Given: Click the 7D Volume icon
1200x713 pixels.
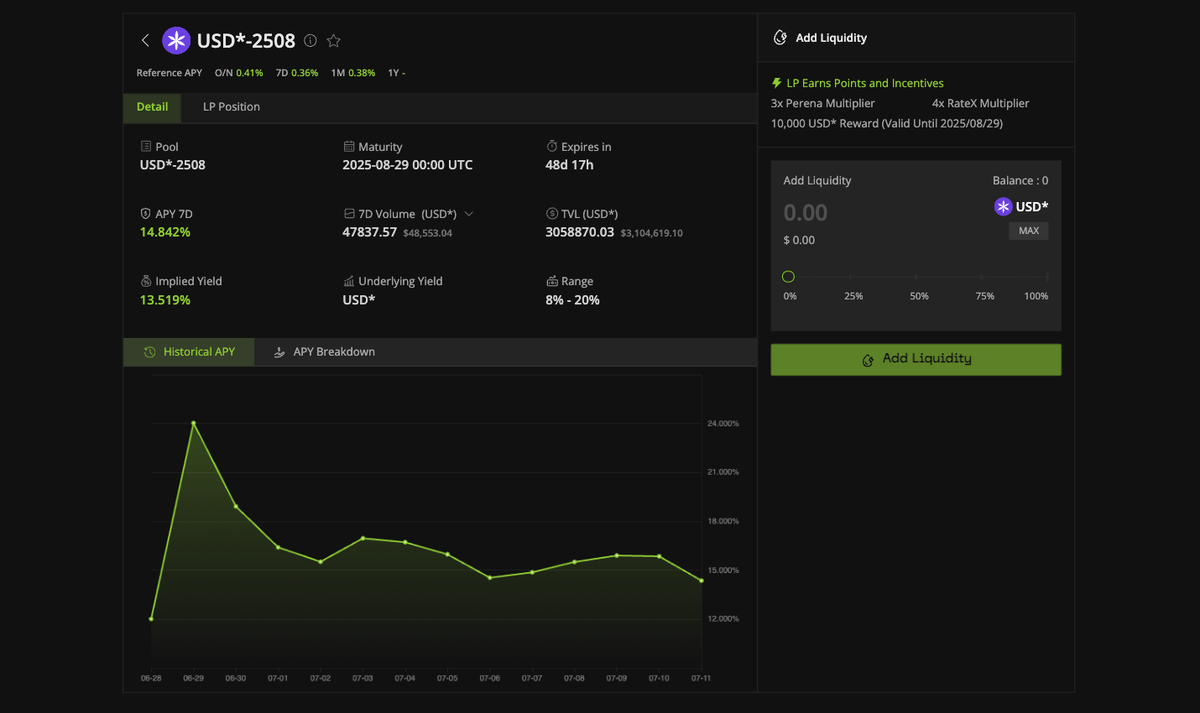Looking at the screenshot, I should click(349, 213).
